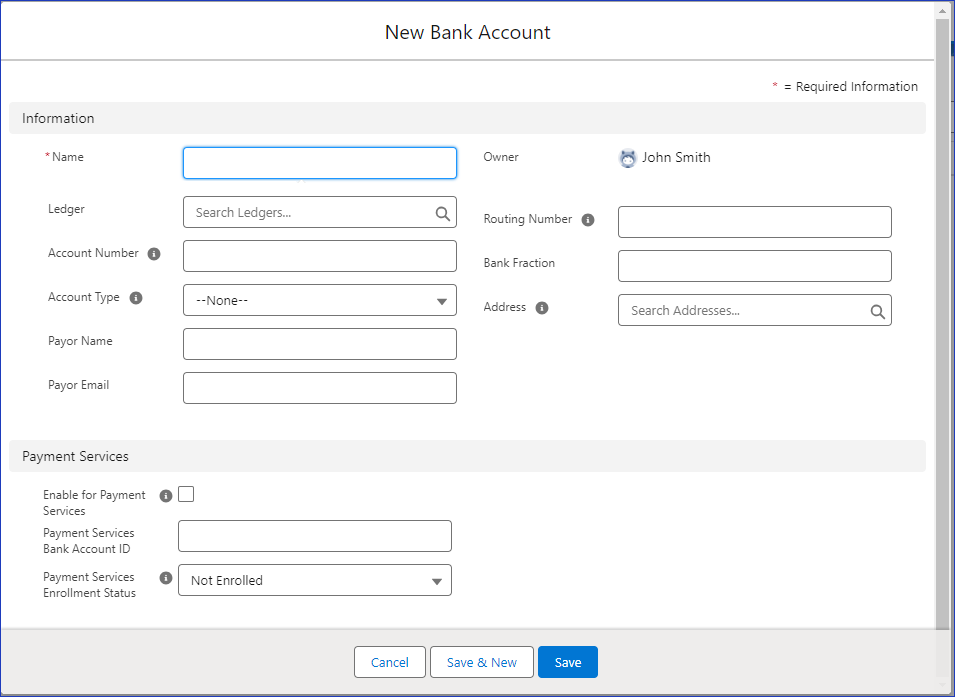Click the Payment Services Enrollment Status info icon
This screenshot has height=697, width=955.
coord(166,578)
